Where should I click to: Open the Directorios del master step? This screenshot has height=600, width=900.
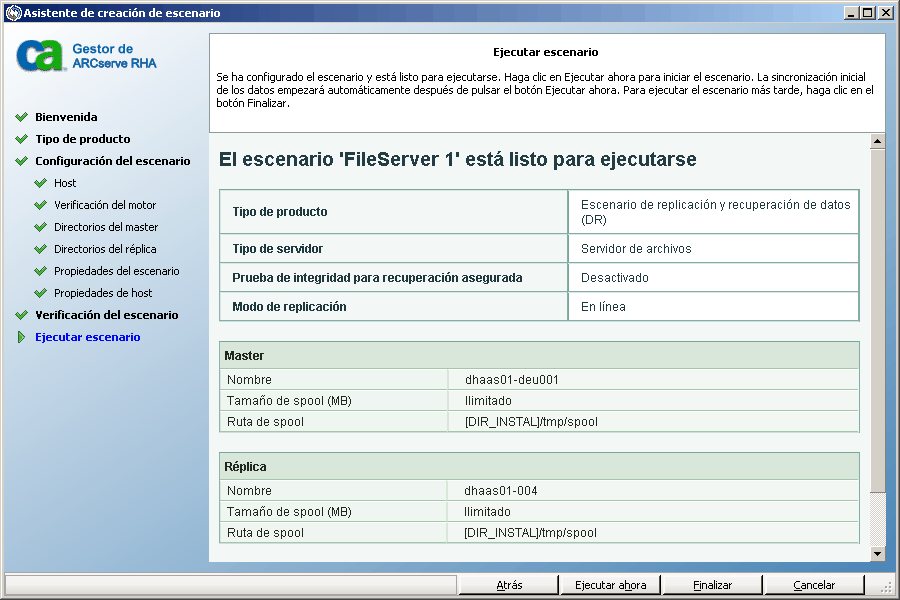coord(106,227)
